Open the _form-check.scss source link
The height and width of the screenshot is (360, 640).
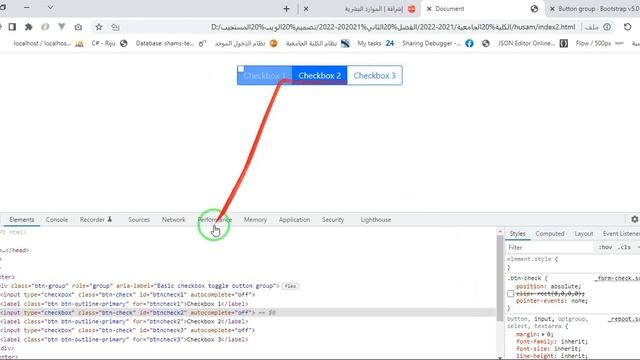[x=617, y=278]
